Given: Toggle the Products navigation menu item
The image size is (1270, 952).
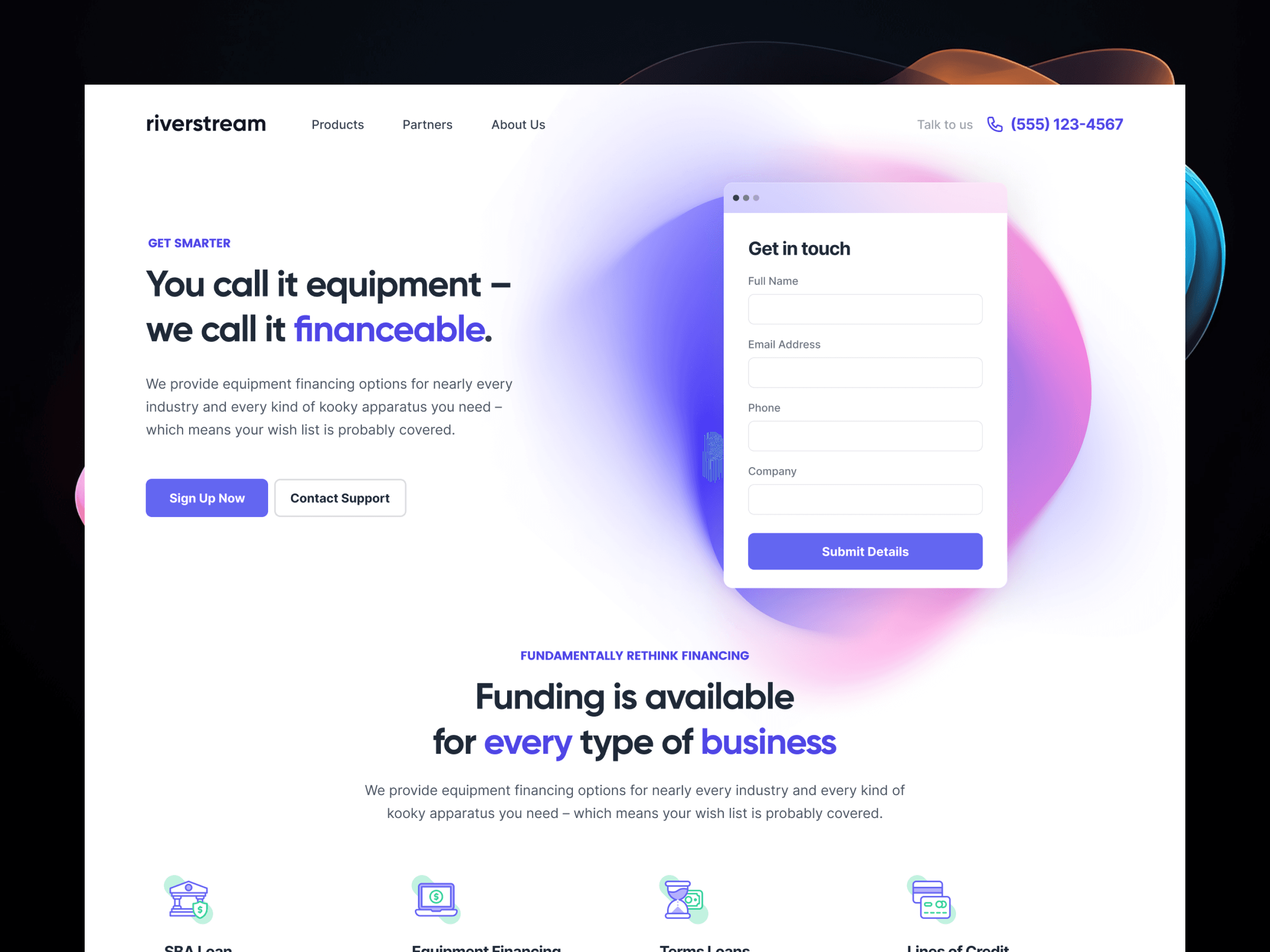Looking at the screenshot, I should pos(337,124).
